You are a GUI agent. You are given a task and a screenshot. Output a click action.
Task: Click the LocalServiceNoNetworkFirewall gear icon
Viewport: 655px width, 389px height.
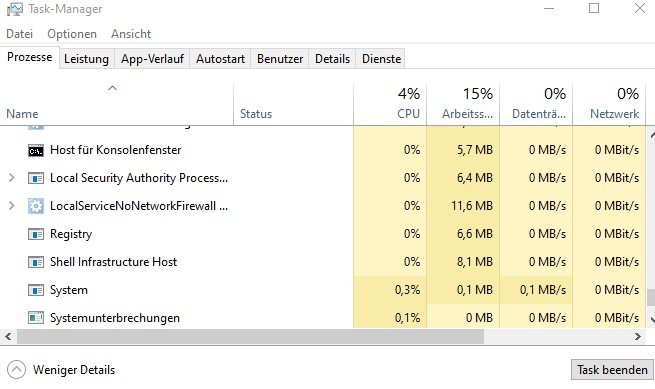(36, 206)
